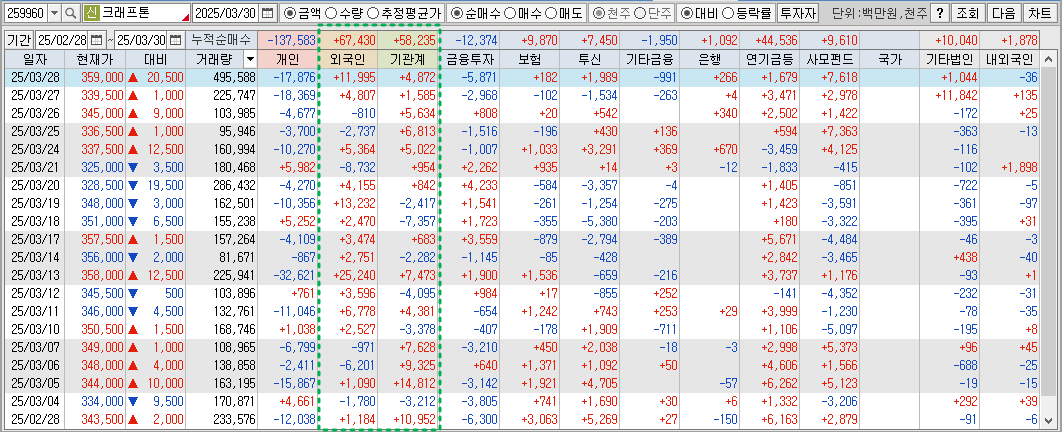The width and height of the screenshot is (1062, 432).
Task: Click the 외국인 column header
Action: click(x=347, y=60)
